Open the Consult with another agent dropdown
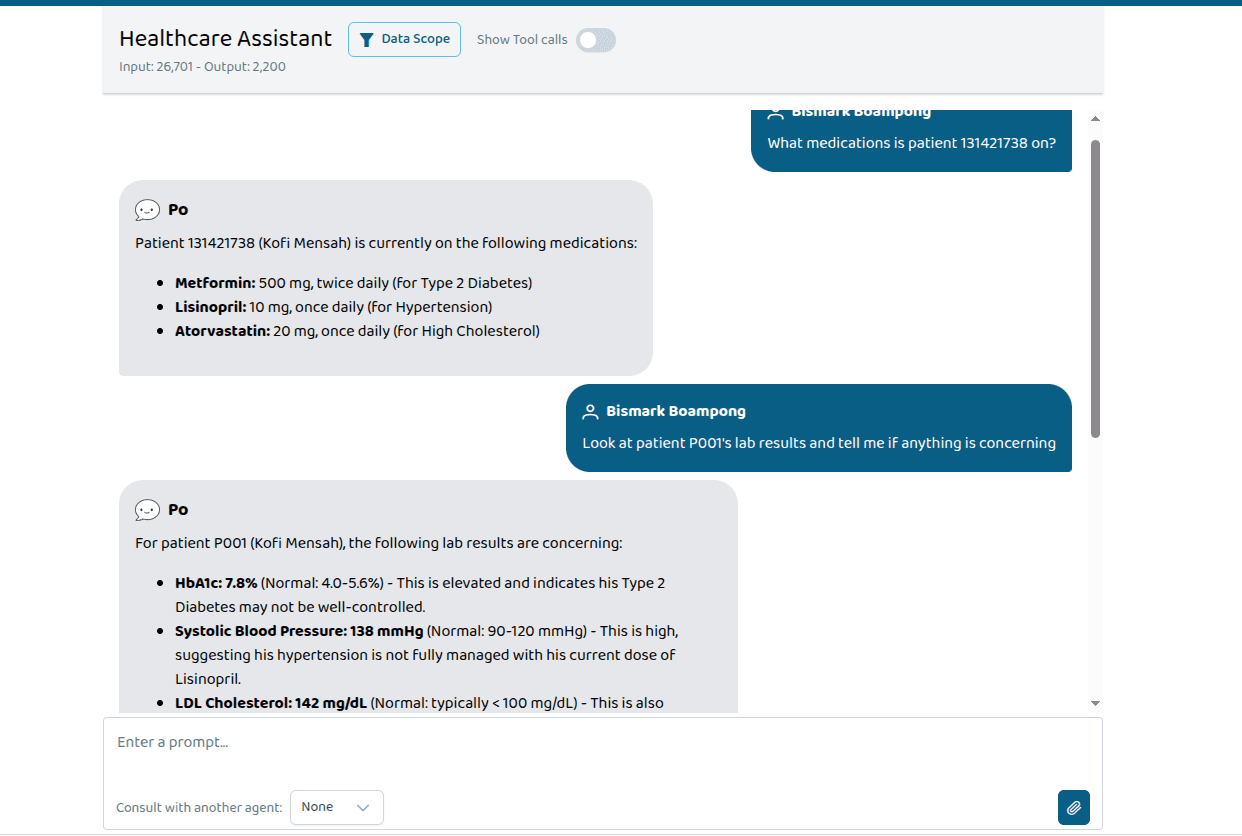 click(x=337, y=807)
